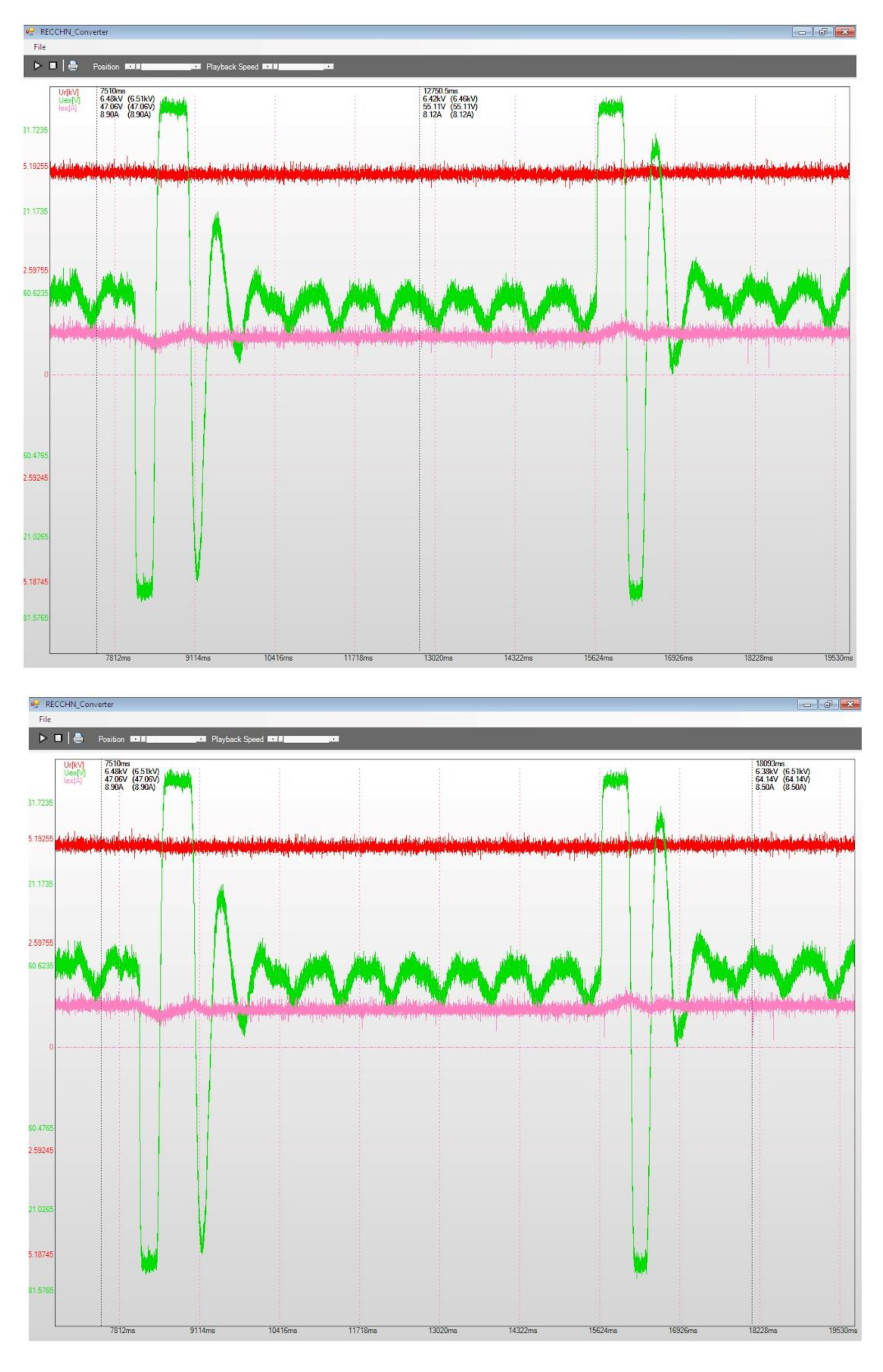Open File menu in the top window
This screenshot has width=883, height=1372.
39,47
